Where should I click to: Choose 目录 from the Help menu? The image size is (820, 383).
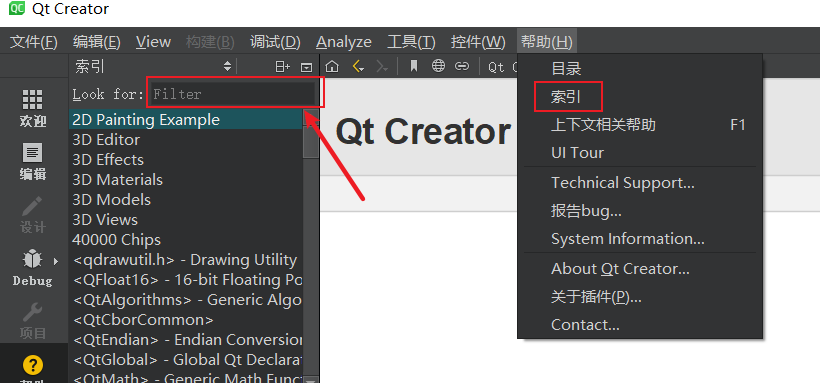tap(640, 68)
